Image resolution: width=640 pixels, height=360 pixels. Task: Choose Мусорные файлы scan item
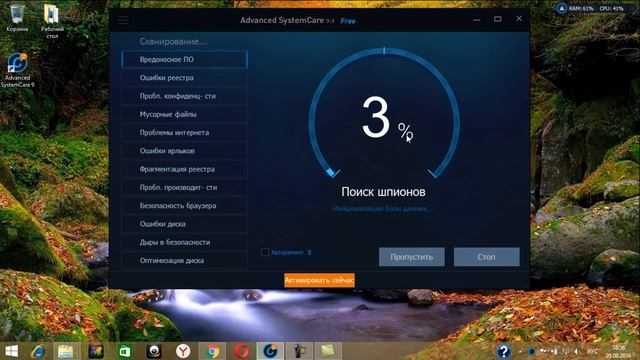(x=184, y=114)
